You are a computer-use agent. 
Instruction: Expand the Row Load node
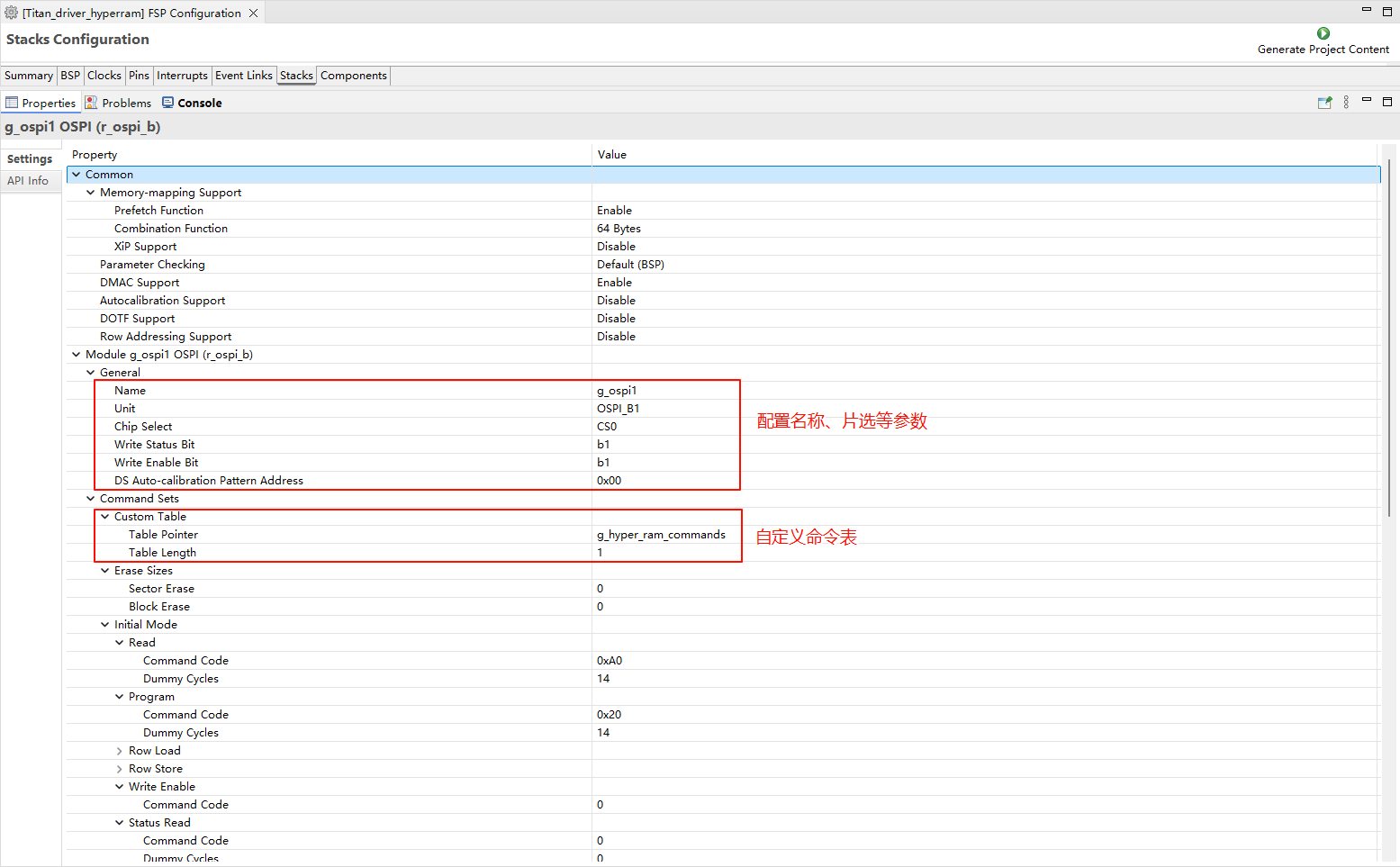(x=120, y=751)
